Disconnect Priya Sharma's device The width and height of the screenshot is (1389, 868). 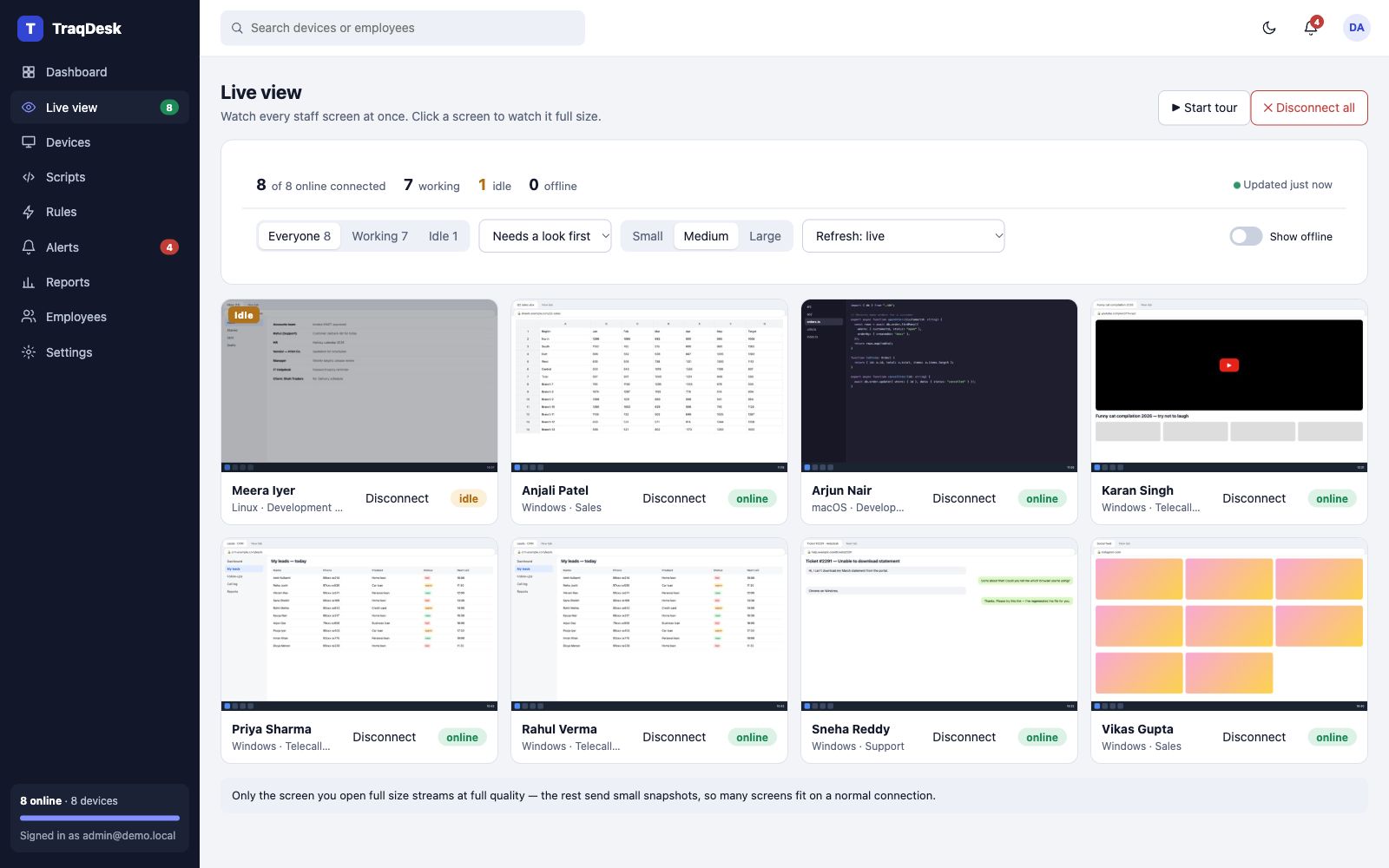[384, 737]
